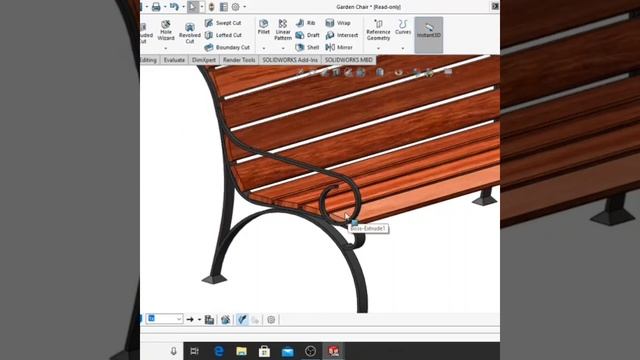Click the microphone icon beside the taskbar
This screenshot has width=640, height=360.
point(173,351)
